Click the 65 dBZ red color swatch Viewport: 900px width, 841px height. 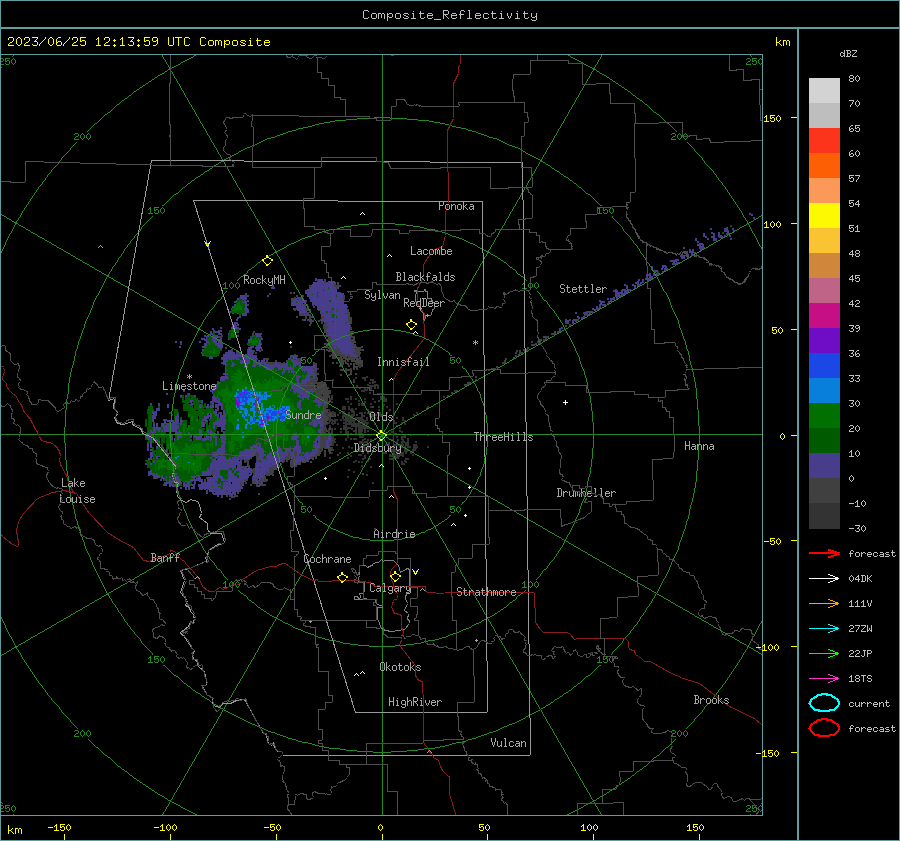click(x=824, y=141)
